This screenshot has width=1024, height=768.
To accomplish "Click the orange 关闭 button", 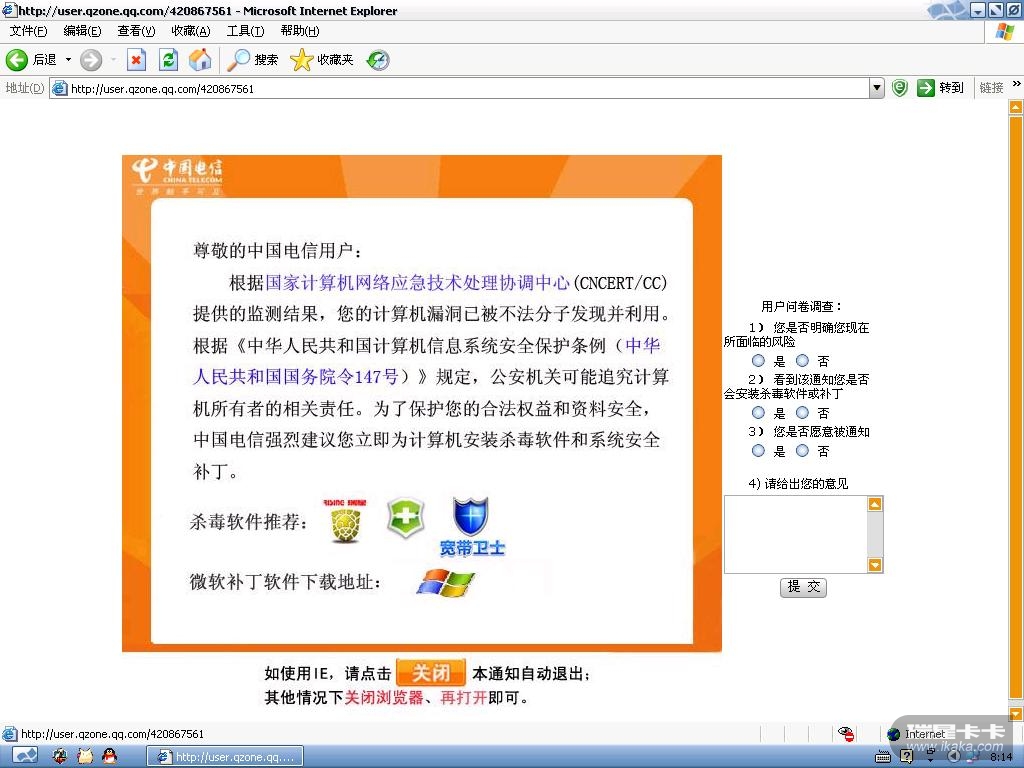I will [431, 673].
